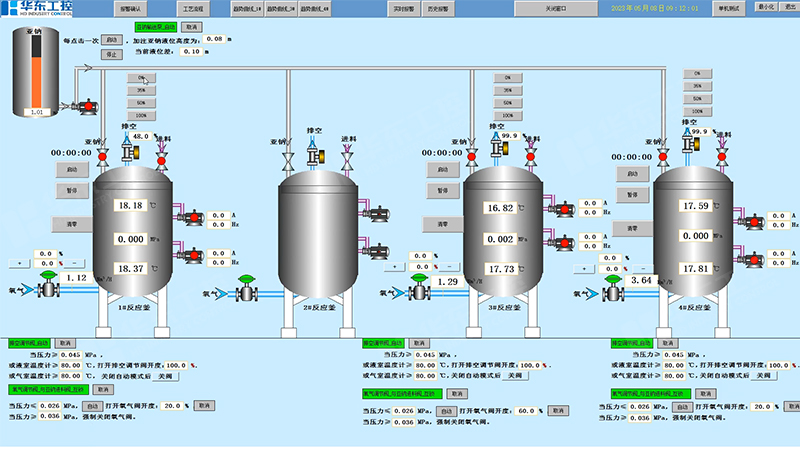Click reactor 3 lower motor pump icon
The image size is (800, 450).
[562, 243]
